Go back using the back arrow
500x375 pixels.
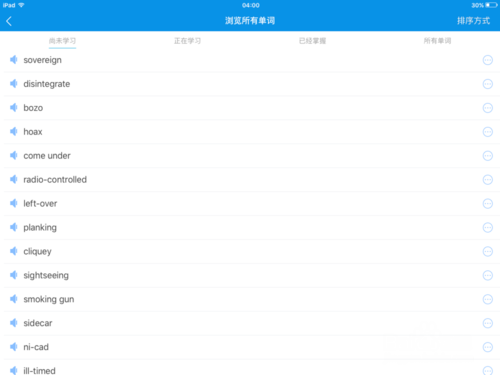[x=9, y=21]
